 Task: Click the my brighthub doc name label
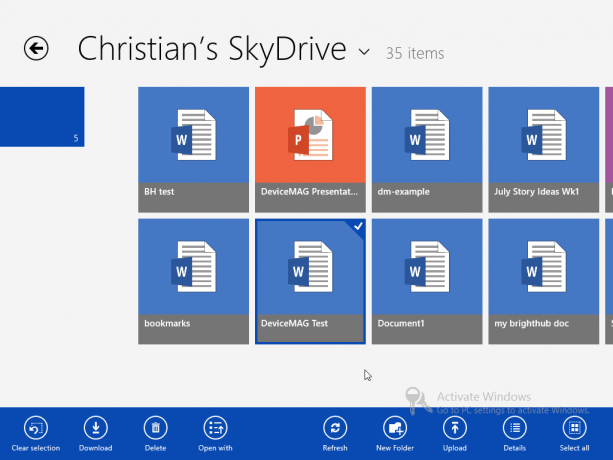tap(531, 323)
